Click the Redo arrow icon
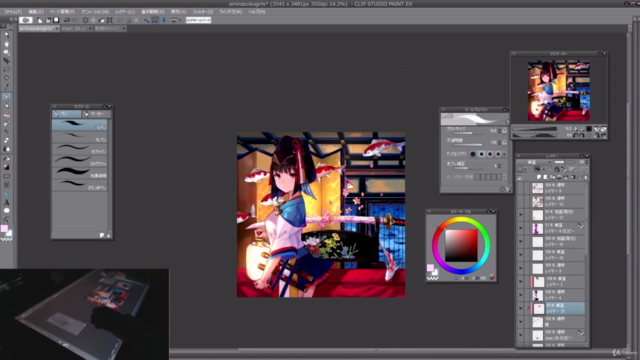 [x=75, y=20]
